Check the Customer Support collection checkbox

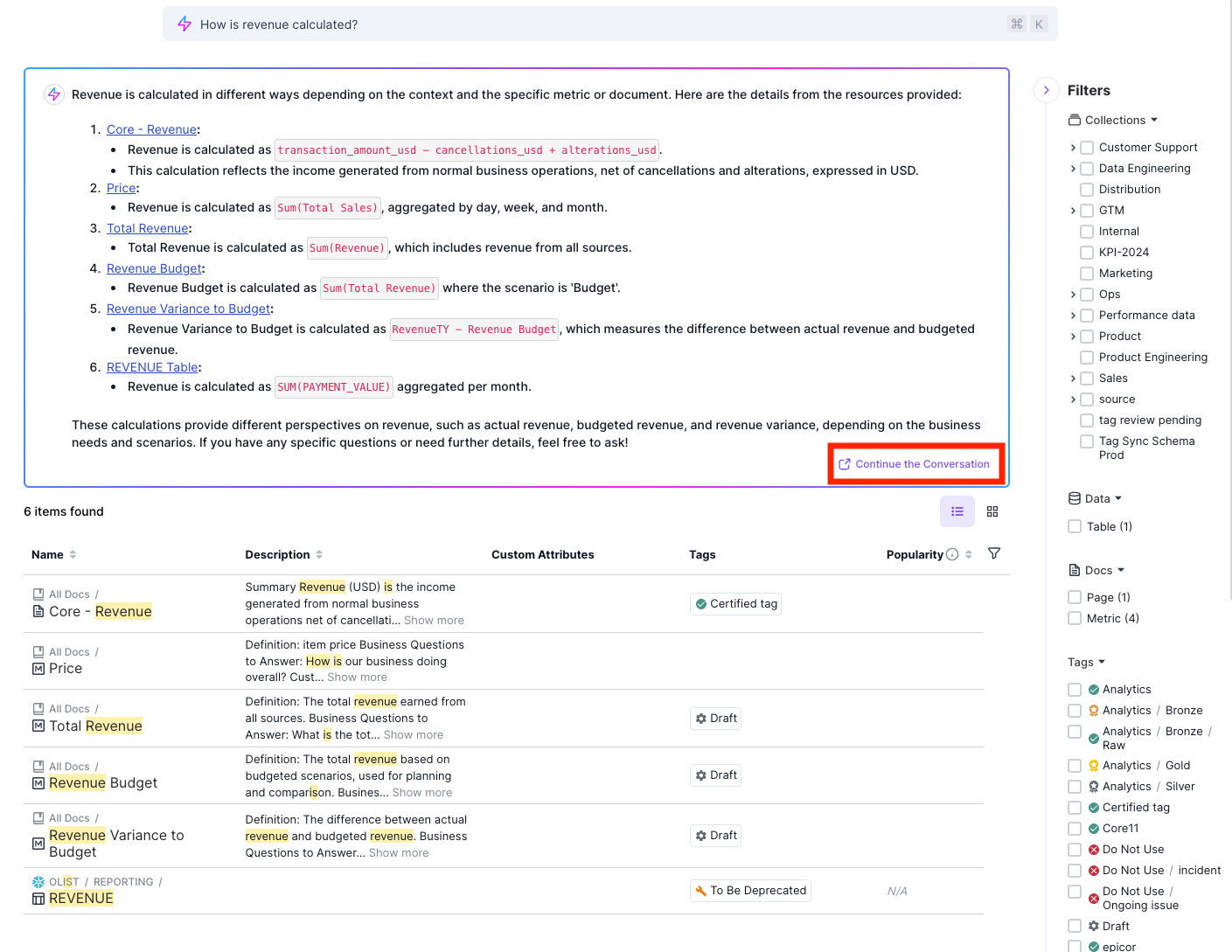(x=1087, y=148)
